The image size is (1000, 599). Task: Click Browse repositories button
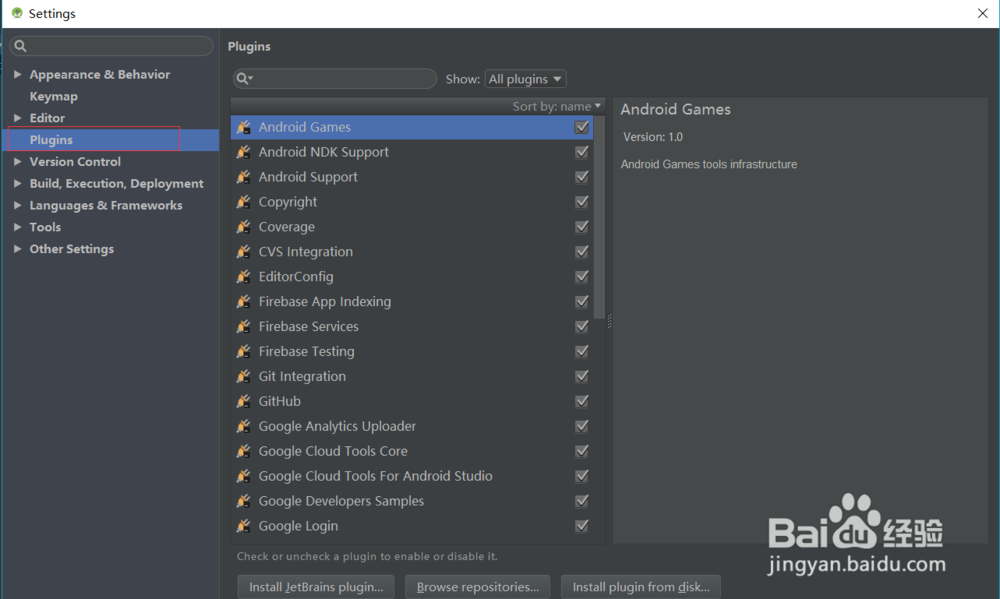click(478, 587)
